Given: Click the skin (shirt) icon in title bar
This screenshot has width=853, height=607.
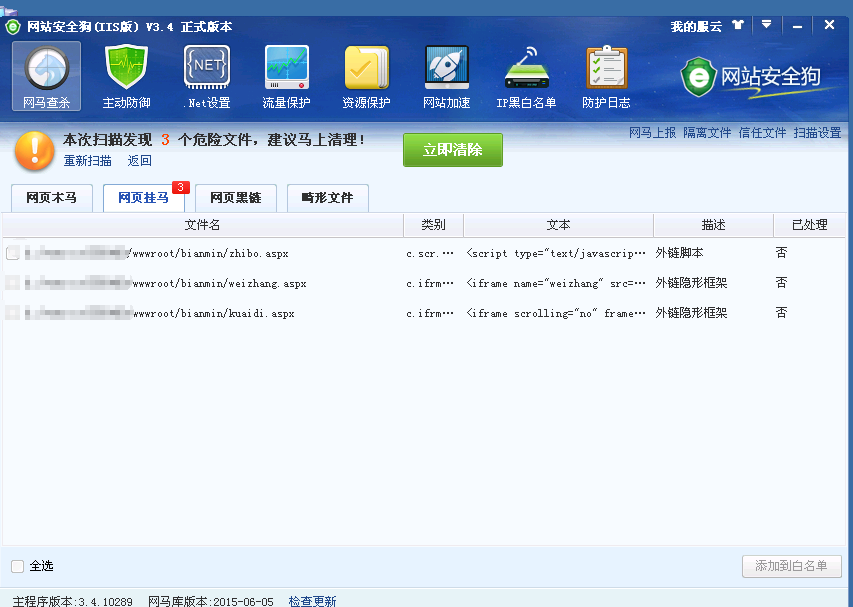Looking at the screenshot, I should 738,25.
